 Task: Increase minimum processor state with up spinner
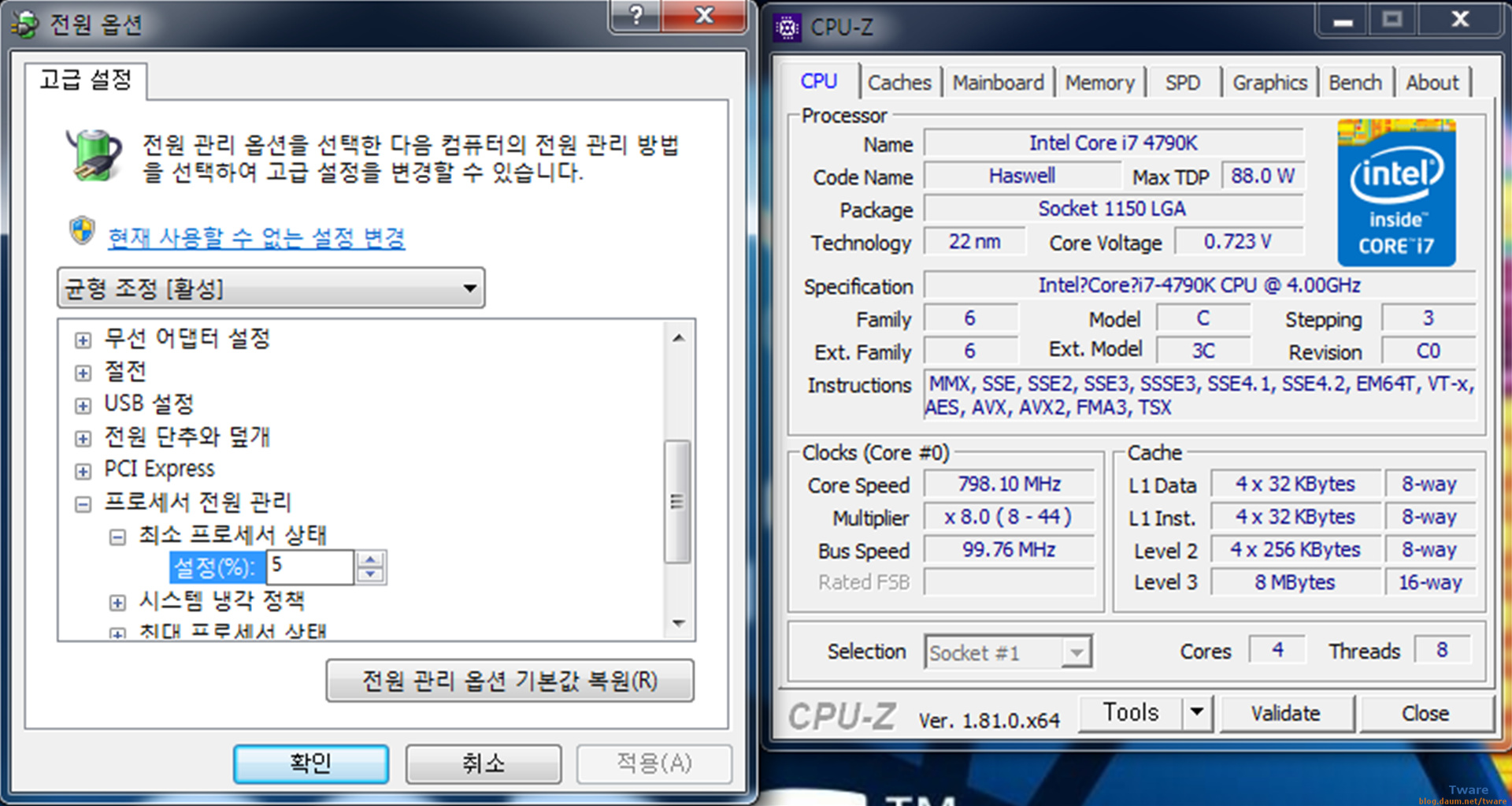coord(370,559)
